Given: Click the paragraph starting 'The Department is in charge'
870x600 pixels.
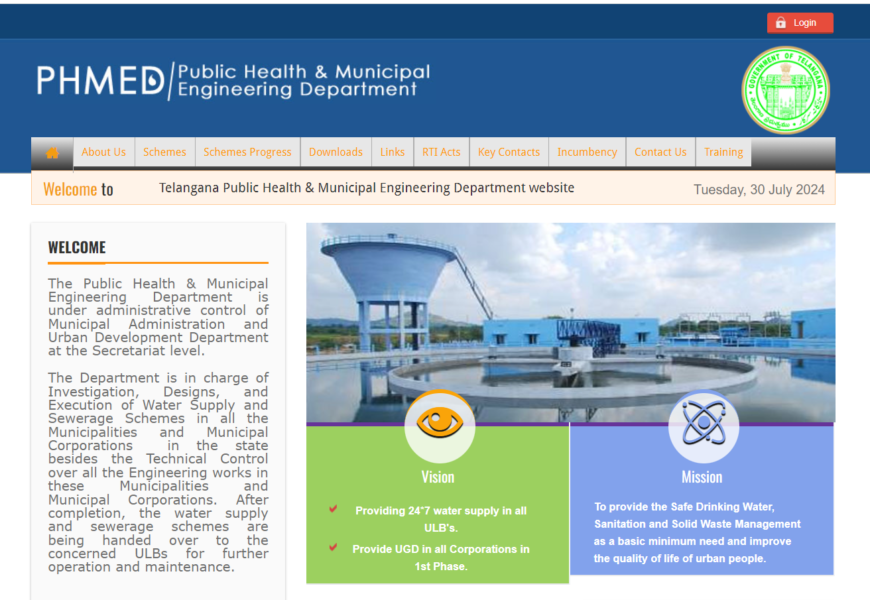Looking at the screenshot, I should click(x=158, y=472).
